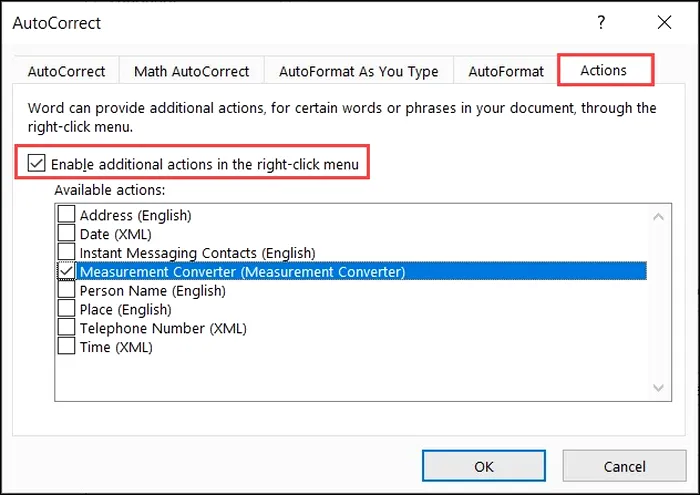Viewport: 700px width, 495px height.
Task: Tick Instant Messaging Contacts checkbox
Action: click(x=66, y=252)
